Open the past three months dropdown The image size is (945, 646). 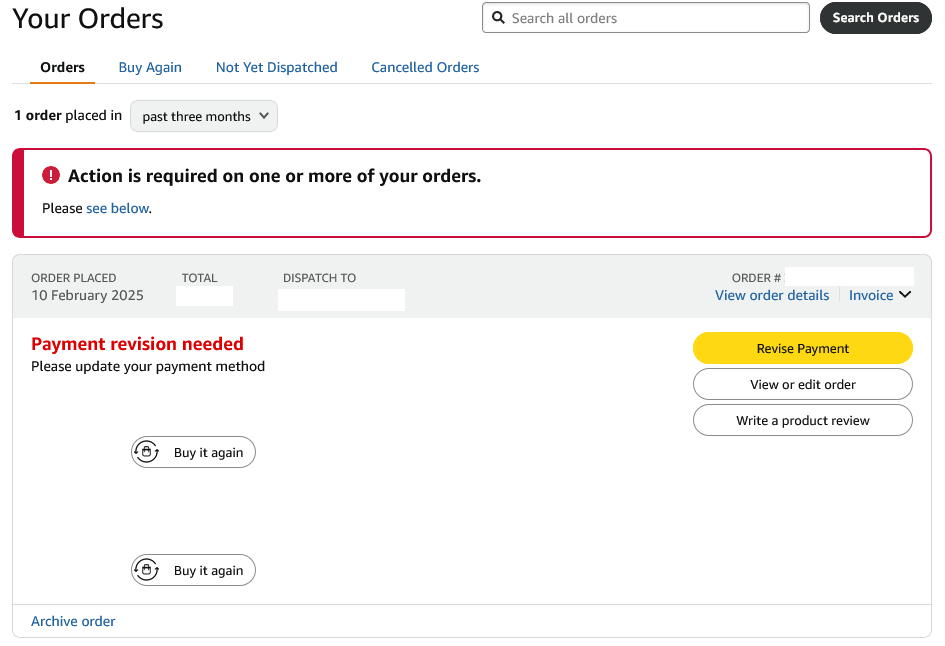[204, 116]
